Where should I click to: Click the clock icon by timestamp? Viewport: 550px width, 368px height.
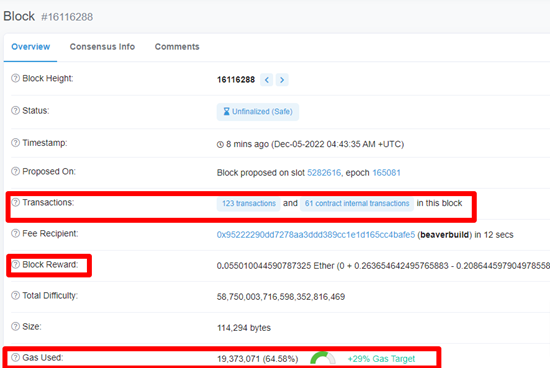point(220,145)
